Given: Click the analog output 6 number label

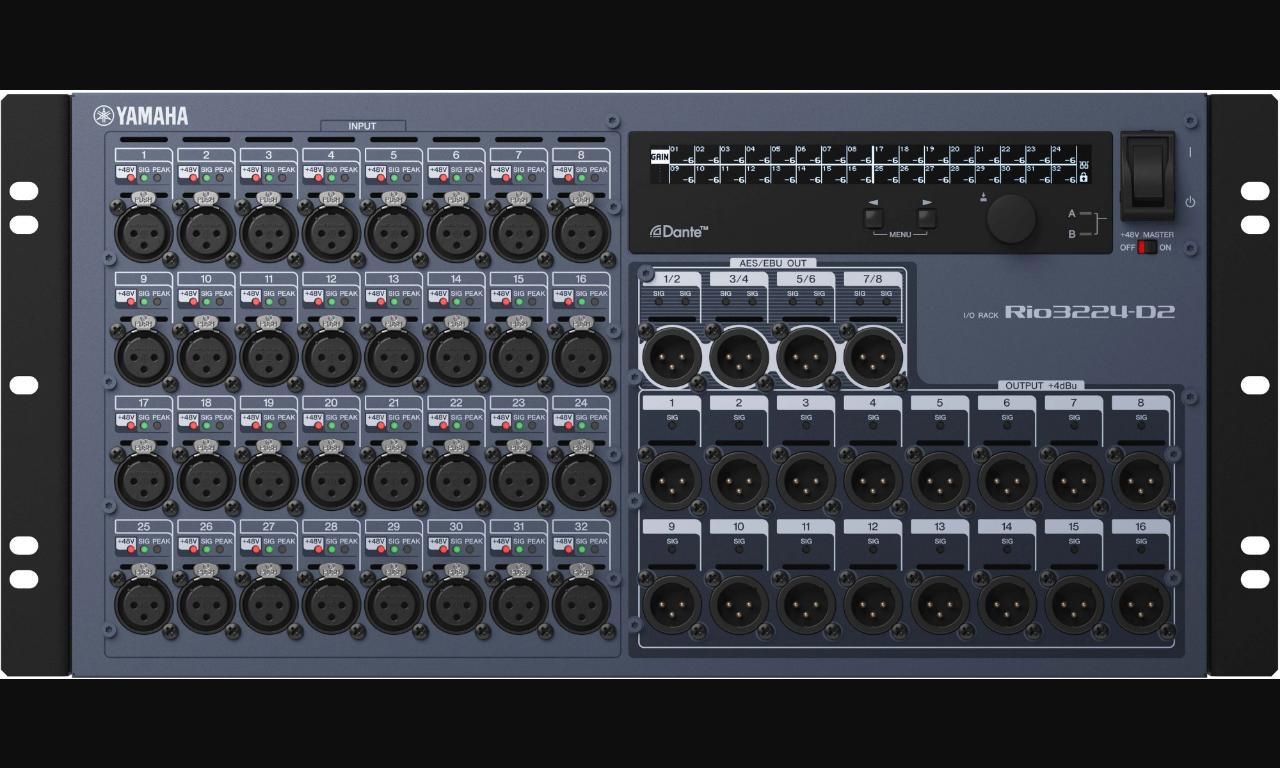Looking at the screenshot, I should pyautogui.click(x=1007, y=403).
